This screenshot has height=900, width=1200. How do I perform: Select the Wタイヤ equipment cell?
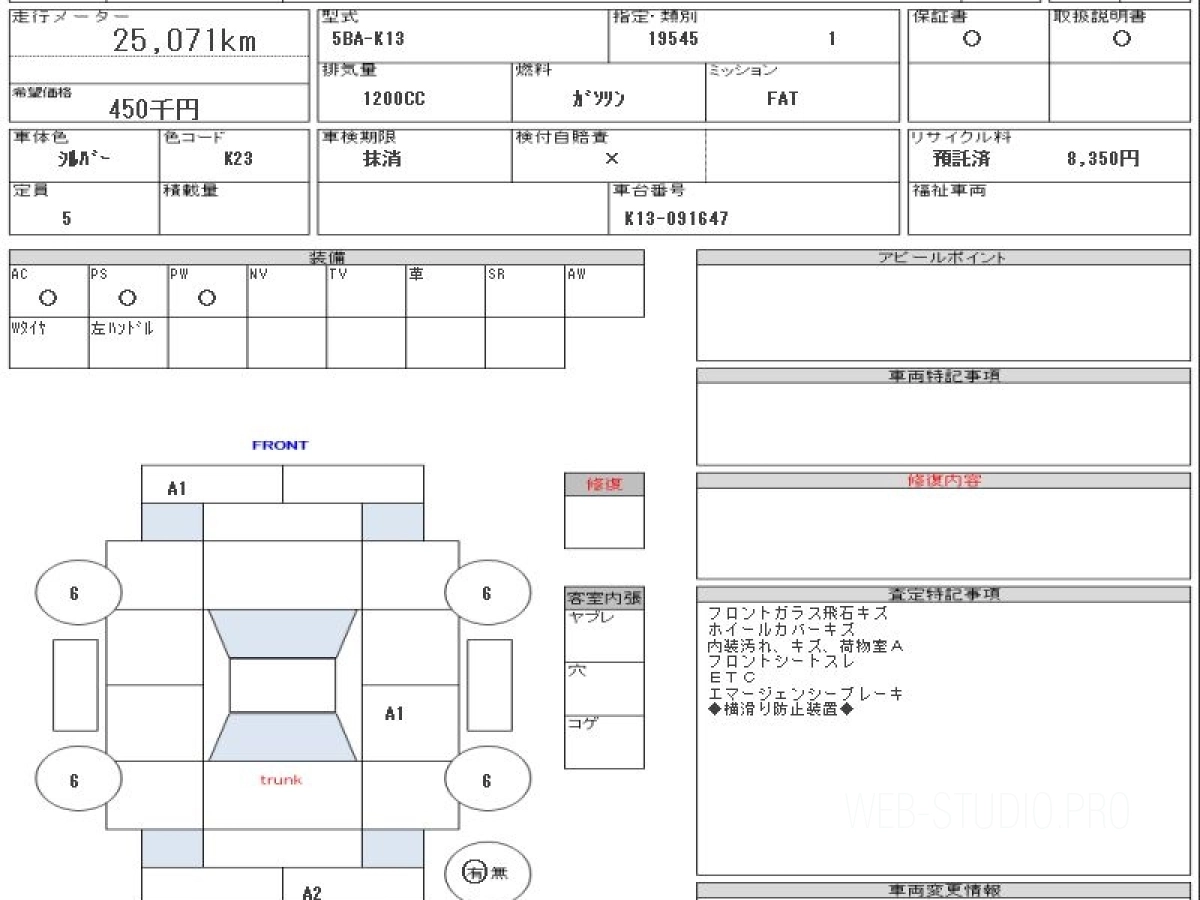(x=49, y=343)
